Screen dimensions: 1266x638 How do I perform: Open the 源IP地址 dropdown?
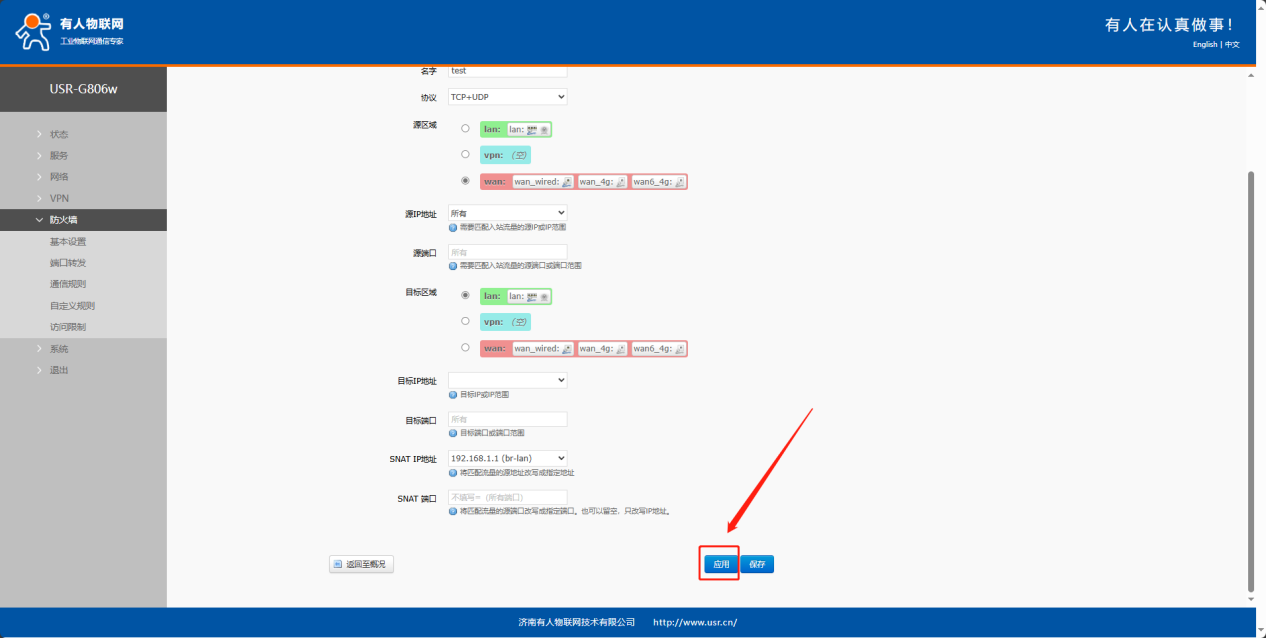coord(507,213)
